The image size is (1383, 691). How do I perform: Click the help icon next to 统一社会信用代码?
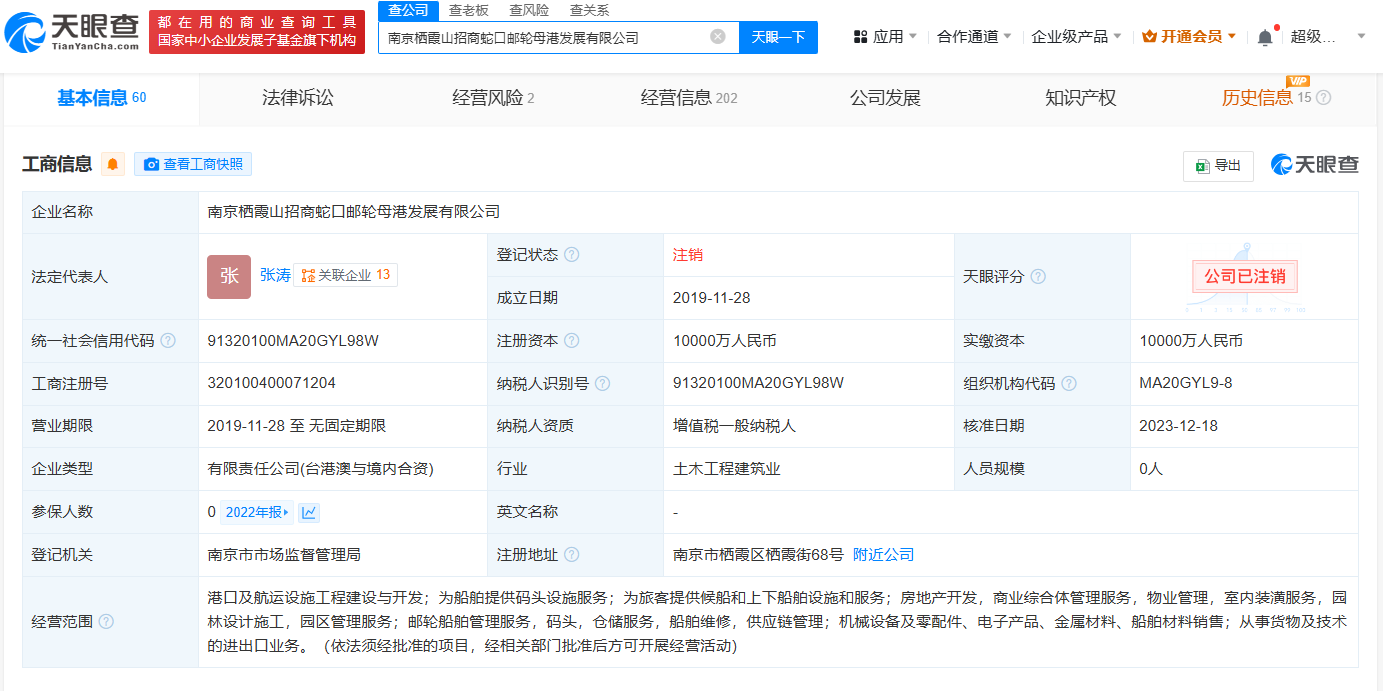click(x=168, y=341)
